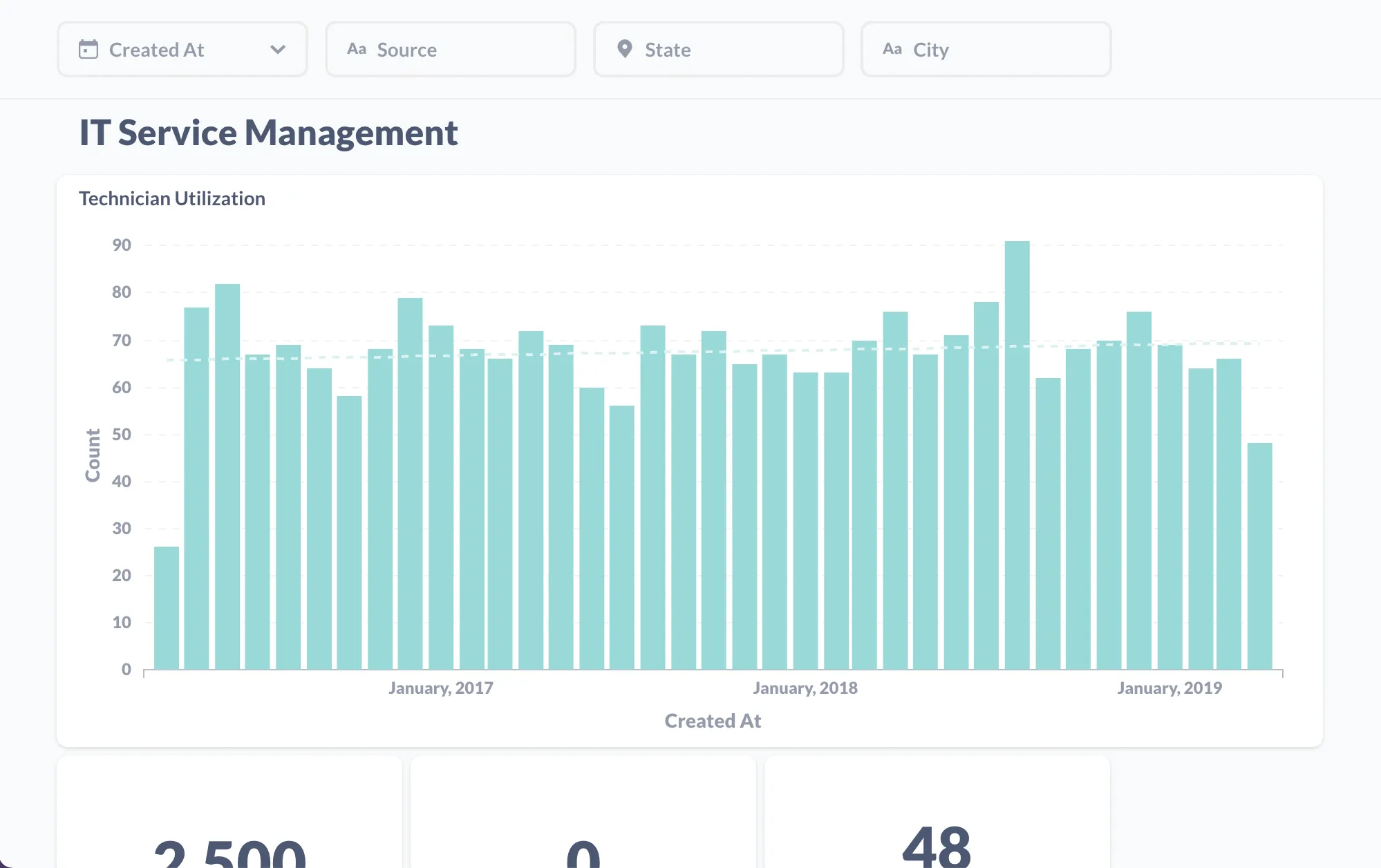Click the tallest bar above 90 count
The image size is (1381, 868).
point(1017,455)
